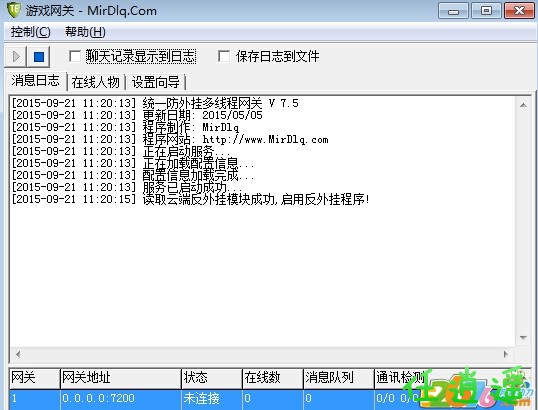Click the 在线数 column header

tap(273, 378)
